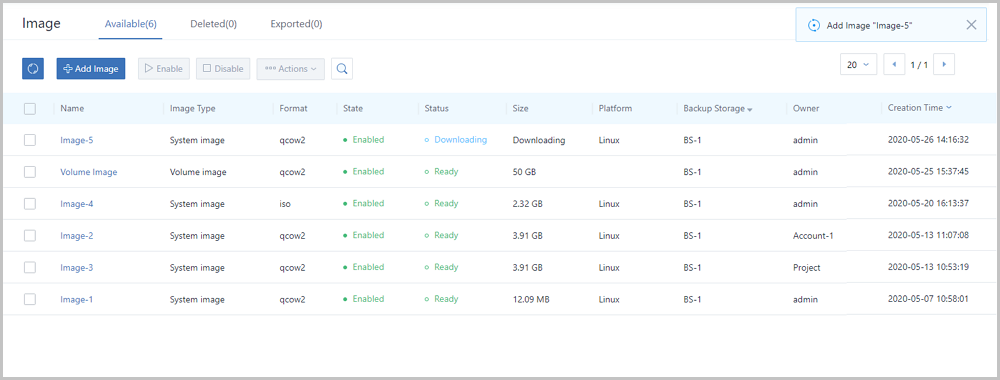Screen dimensions: 1000x380
Task: Click the Project owner cell
Action: click(807, 268)
